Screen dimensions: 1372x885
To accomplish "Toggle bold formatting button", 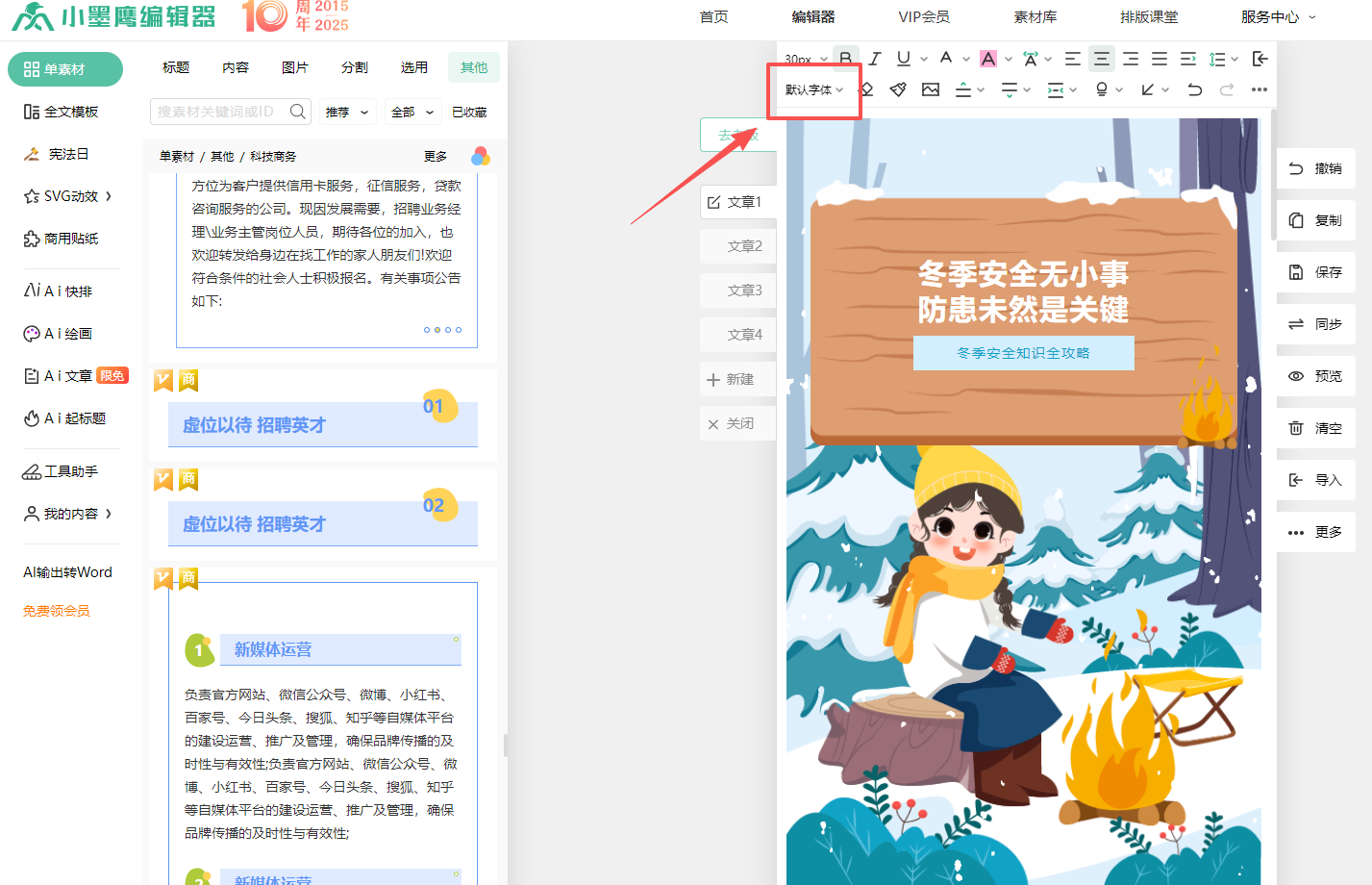I will (845, 59).
